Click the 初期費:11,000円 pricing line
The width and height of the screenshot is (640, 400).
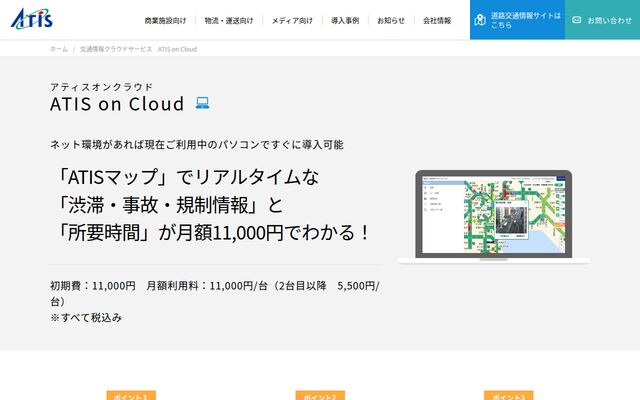[x=215, y=293]
